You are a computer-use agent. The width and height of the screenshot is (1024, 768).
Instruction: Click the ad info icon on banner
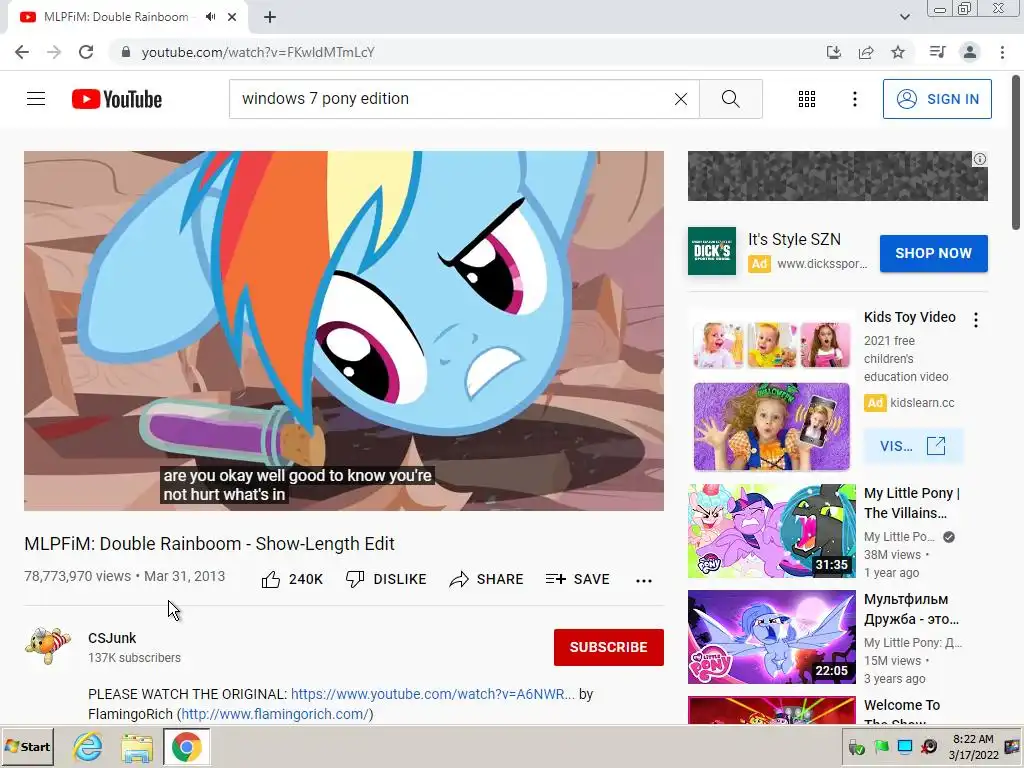(x=980, y=159)
